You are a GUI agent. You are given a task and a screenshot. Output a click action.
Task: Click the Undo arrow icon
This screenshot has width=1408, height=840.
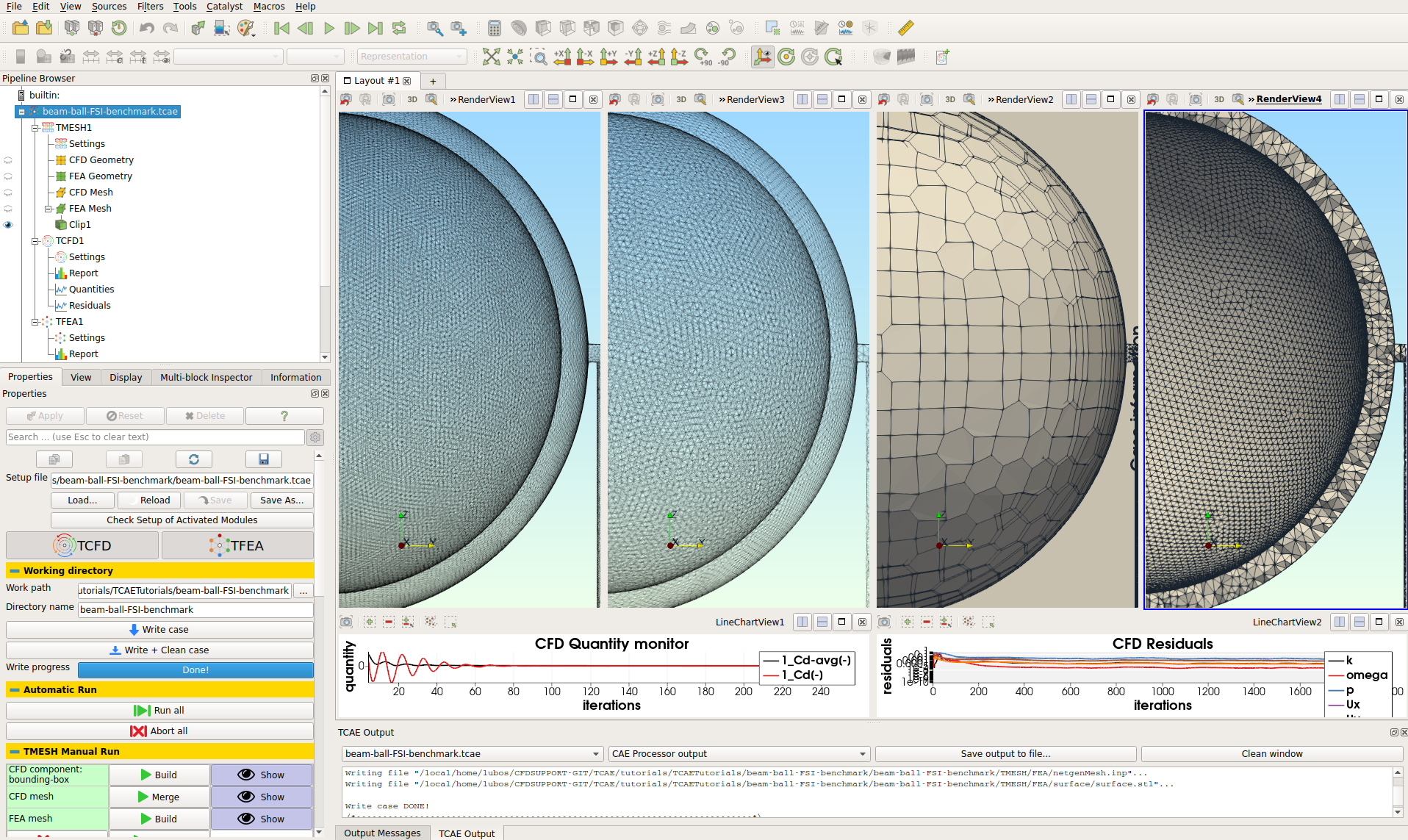(x=146, y=29)
